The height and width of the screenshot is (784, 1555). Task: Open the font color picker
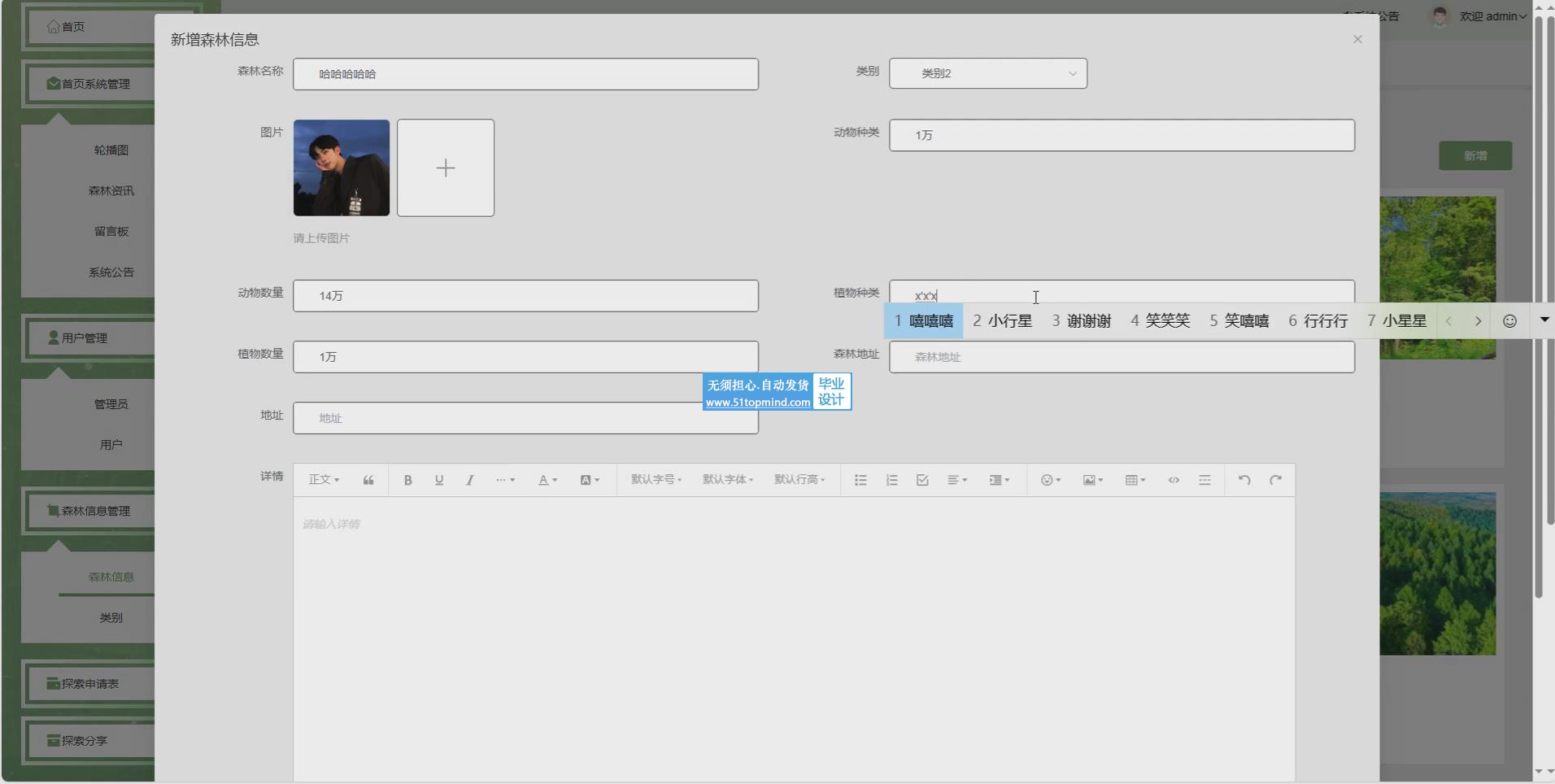pyautogui.click(x=547, y=480)
